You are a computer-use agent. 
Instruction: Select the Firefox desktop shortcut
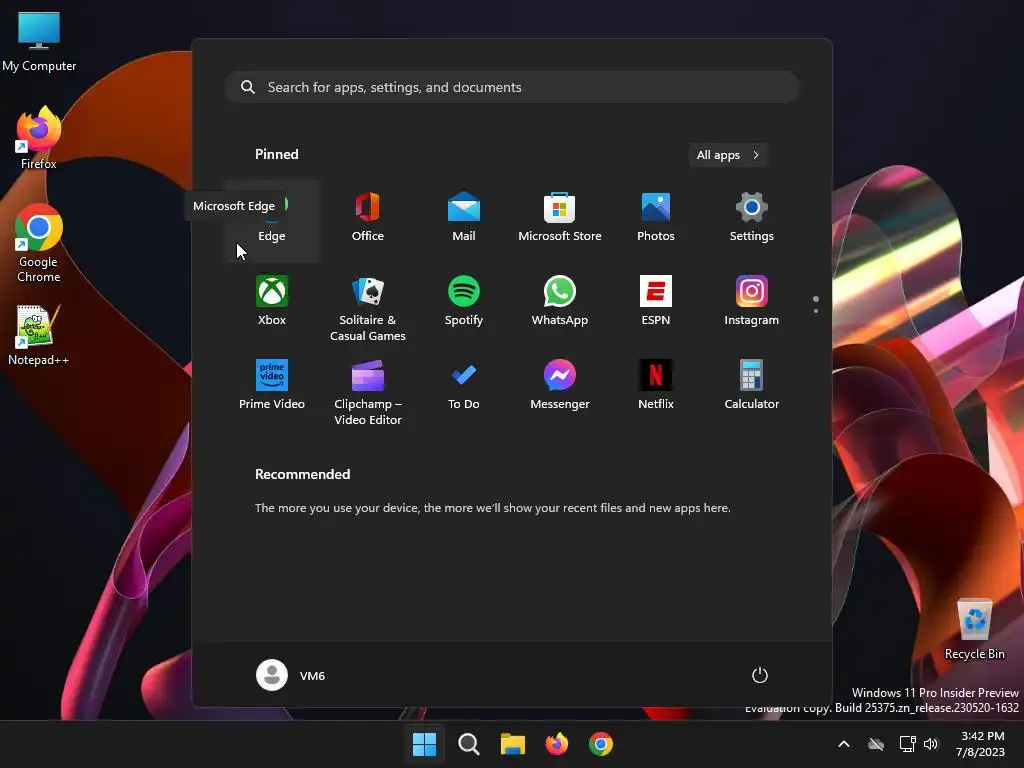point(39,138)
